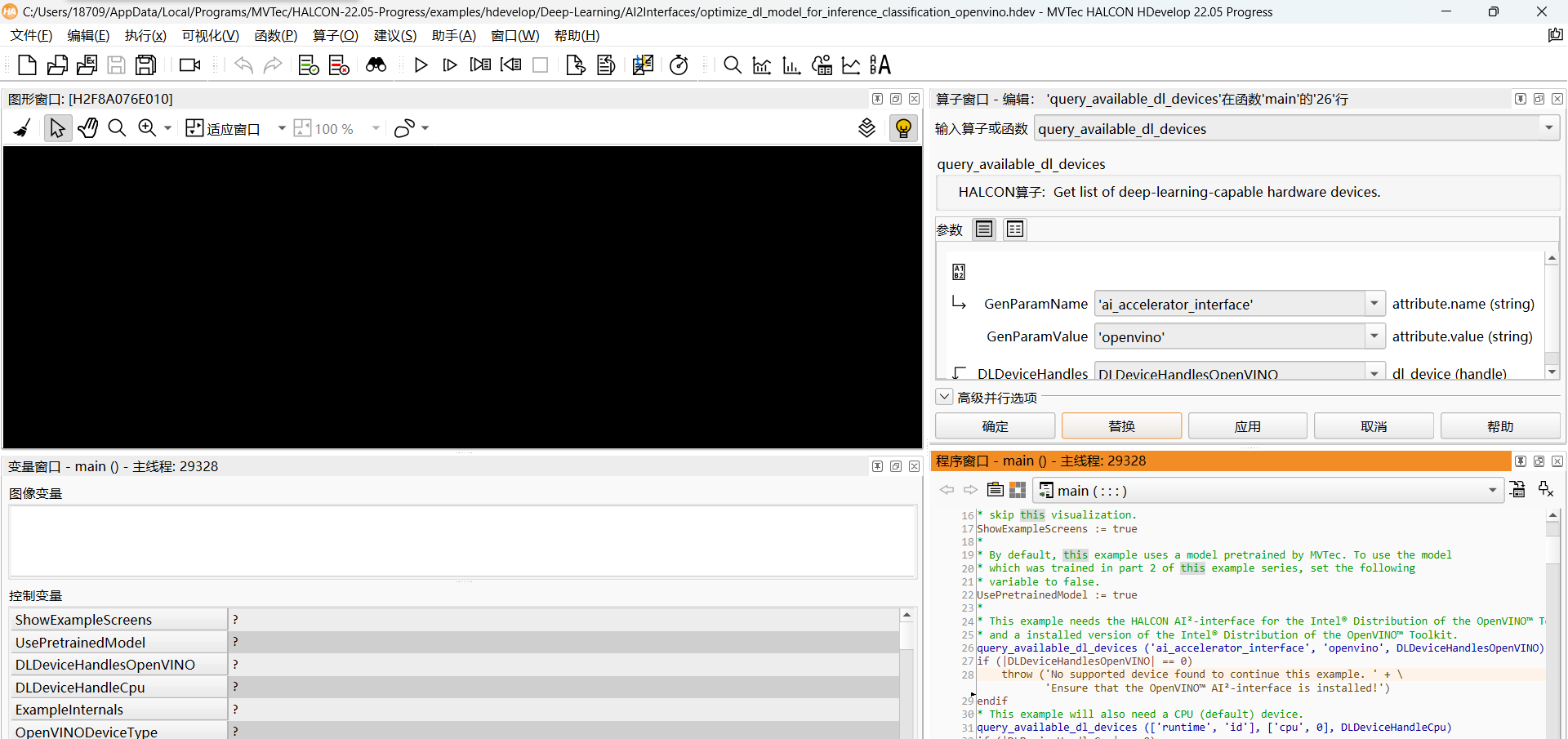Open GenParamValue value dropdown
Image resolution: width=1568 pixels, height=739 pixels.
click(1375, 336)
